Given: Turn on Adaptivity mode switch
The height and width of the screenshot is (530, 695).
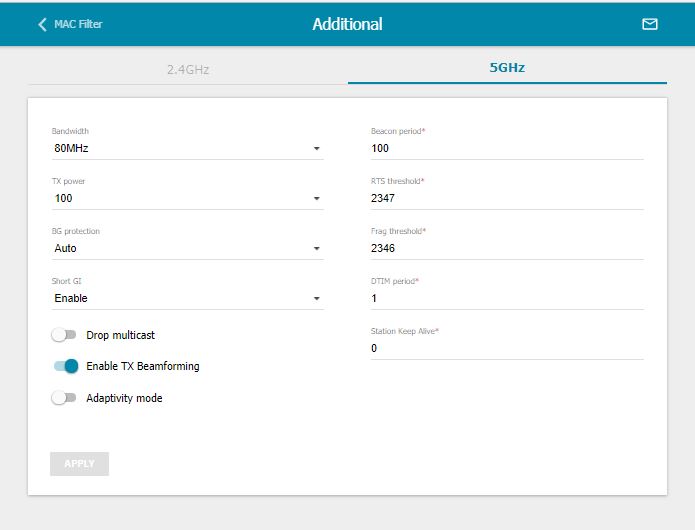Looking at the screenshot, I should tap(65, 398).
